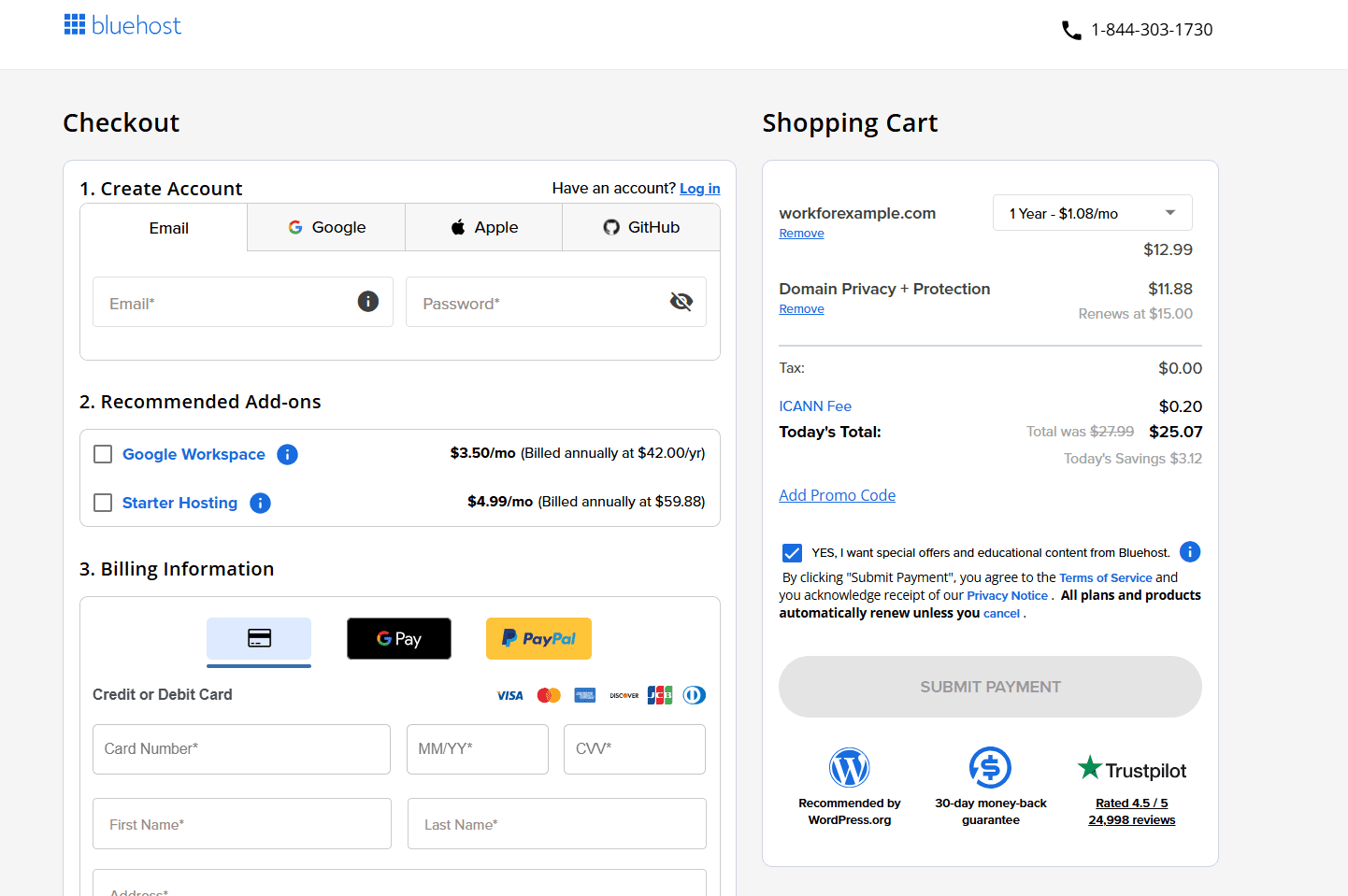Click the WordPress recommended badge icon
This screenshot has width=1348, height=896.
[849, 768]
